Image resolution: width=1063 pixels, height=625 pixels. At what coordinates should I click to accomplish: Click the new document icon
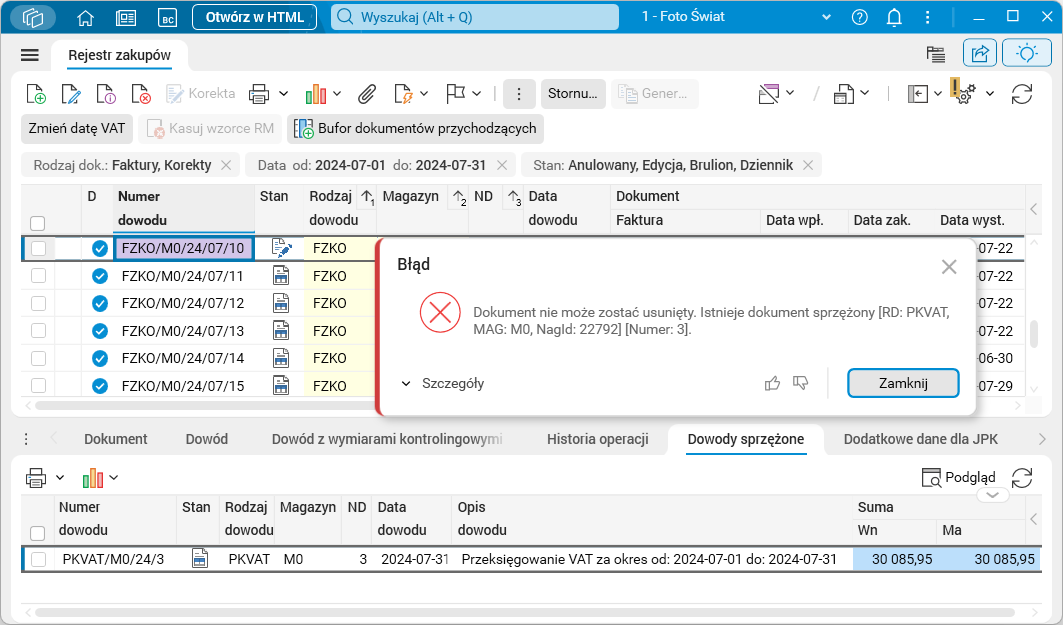pos(36,94)
